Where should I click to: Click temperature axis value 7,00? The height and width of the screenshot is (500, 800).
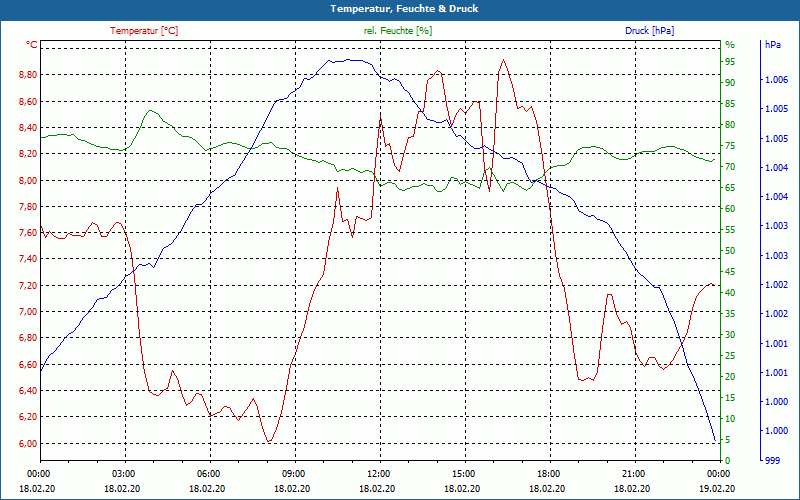pyautogui.click(x=28, y=312)
